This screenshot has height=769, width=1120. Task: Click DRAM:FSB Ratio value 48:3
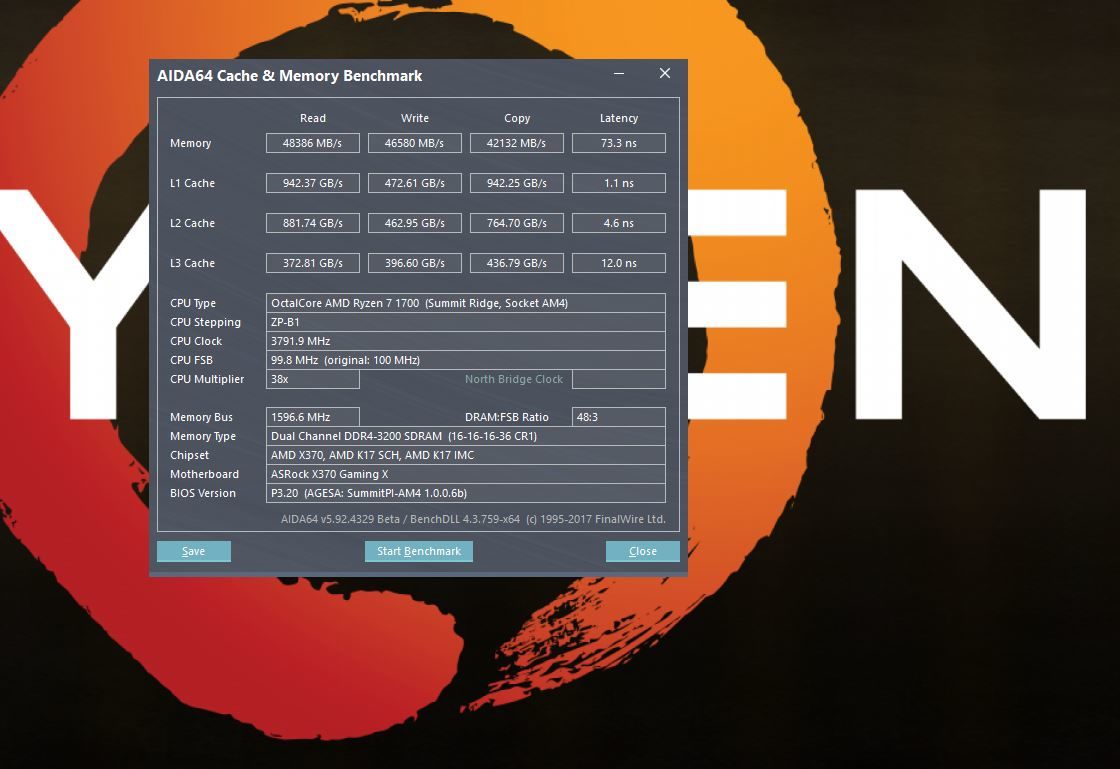pos(619,417)
